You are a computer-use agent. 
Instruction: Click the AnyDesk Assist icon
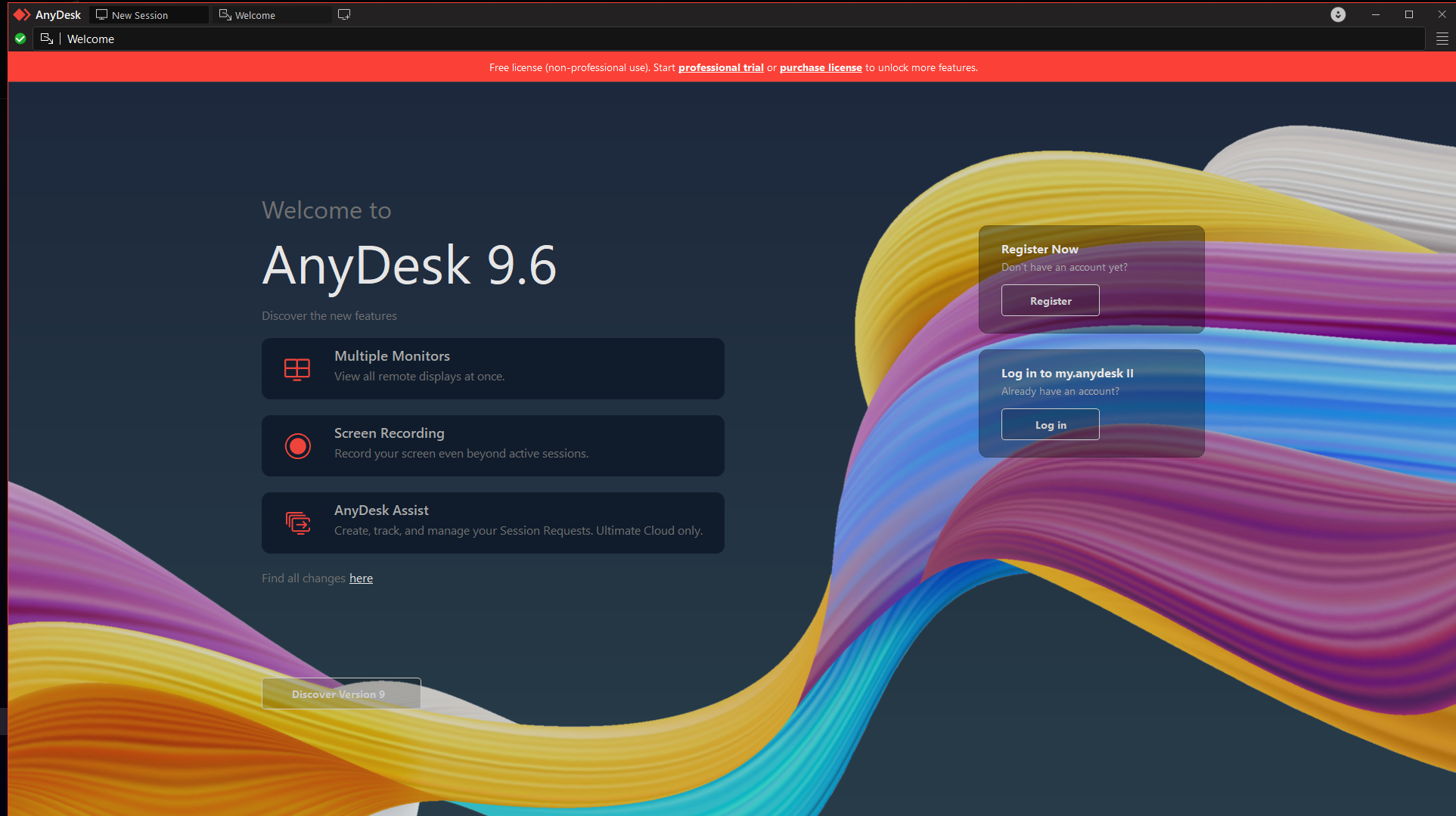point(298,523)
